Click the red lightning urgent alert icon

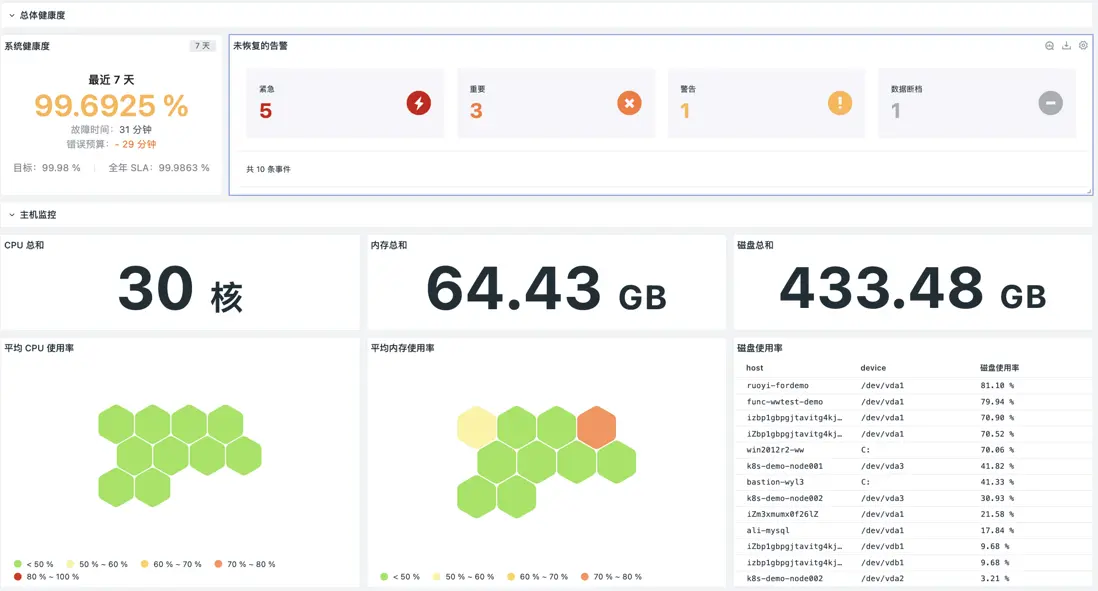point(418,103)
